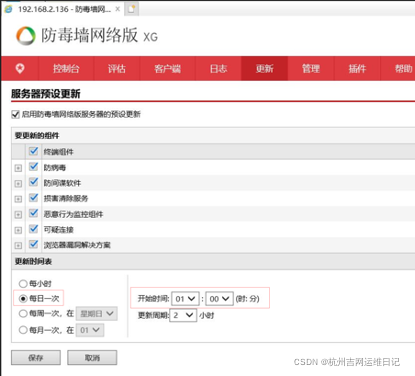Open the 控制台 menu
The width and height of the screenshot is (415, 376).
point(66,69)
